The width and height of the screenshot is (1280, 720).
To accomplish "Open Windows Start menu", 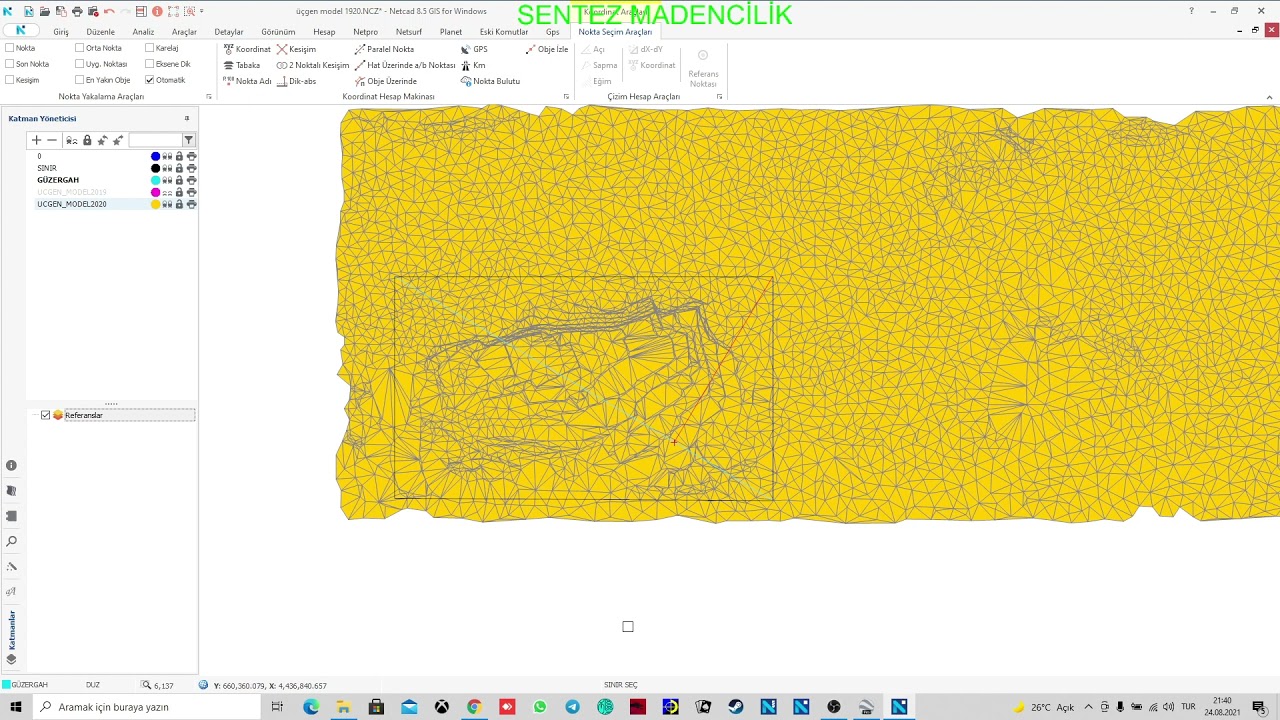I will tap(16, 707).
